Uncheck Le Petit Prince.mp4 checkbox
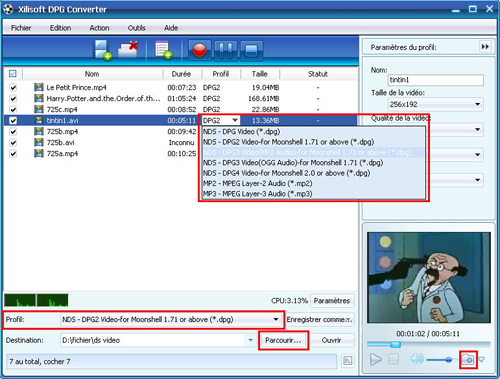This screenshot has height=379, width=500. click(13, 88)
